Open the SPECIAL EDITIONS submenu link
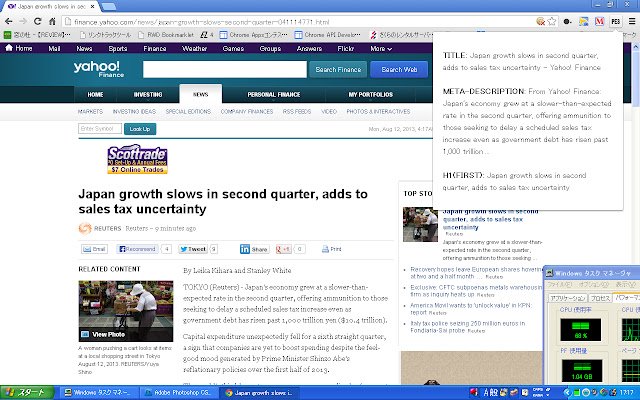 coord(188,111)
